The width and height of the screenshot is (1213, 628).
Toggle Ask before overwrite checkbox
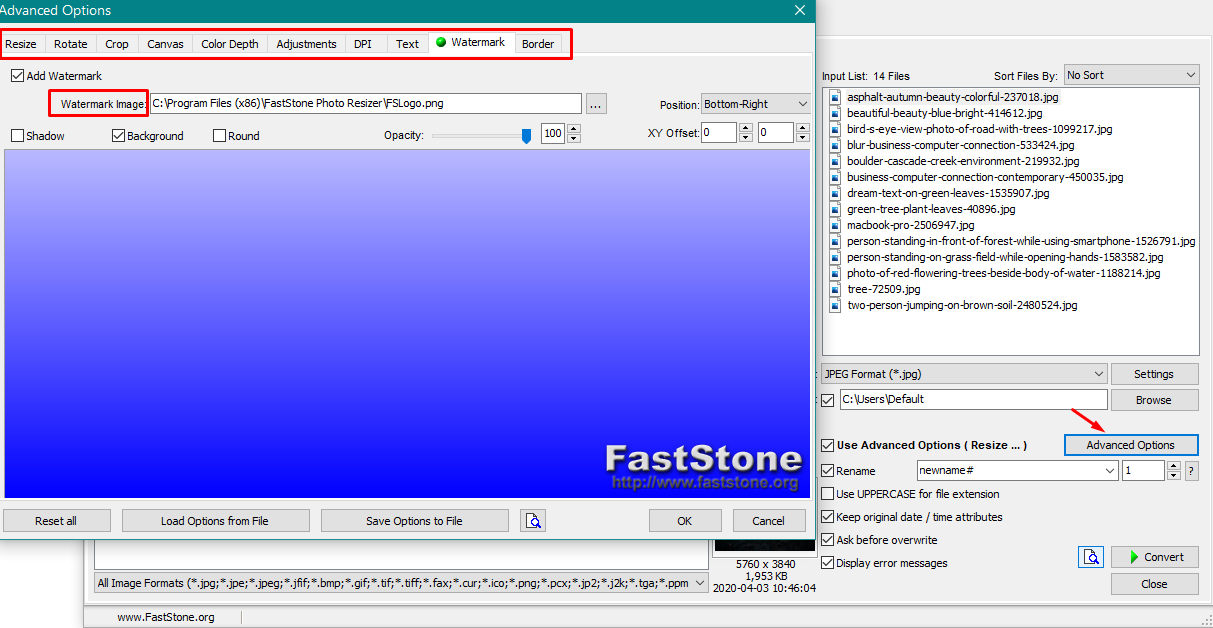pos(827,540)
